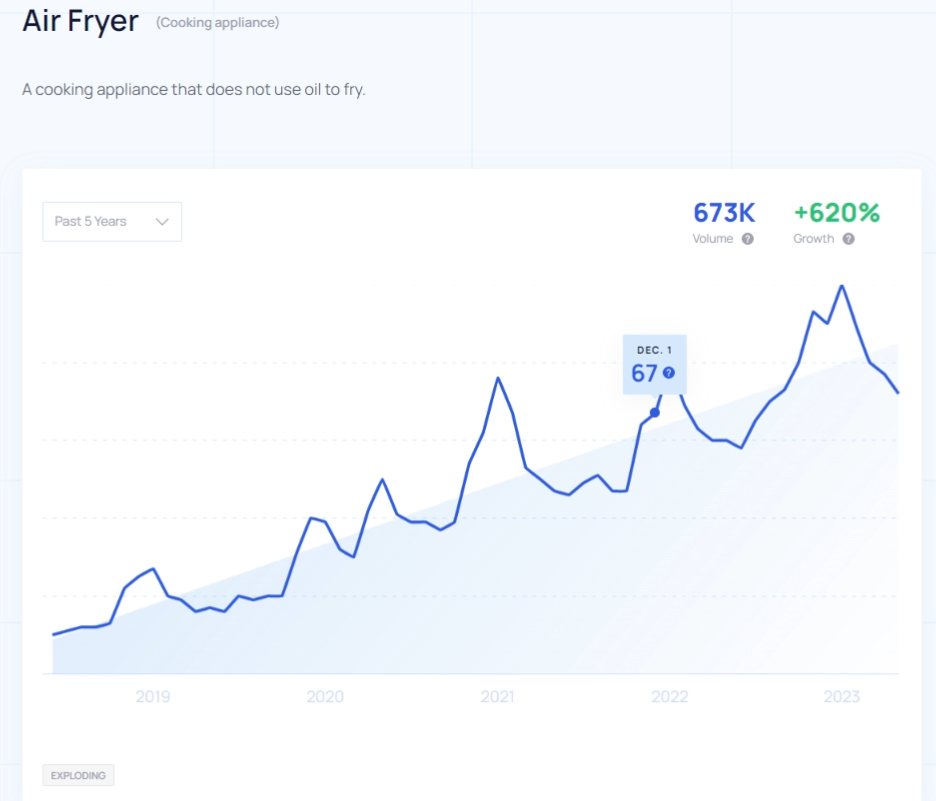
Task: Open the Past 5 Years dropdown
Action: point(112,221)
